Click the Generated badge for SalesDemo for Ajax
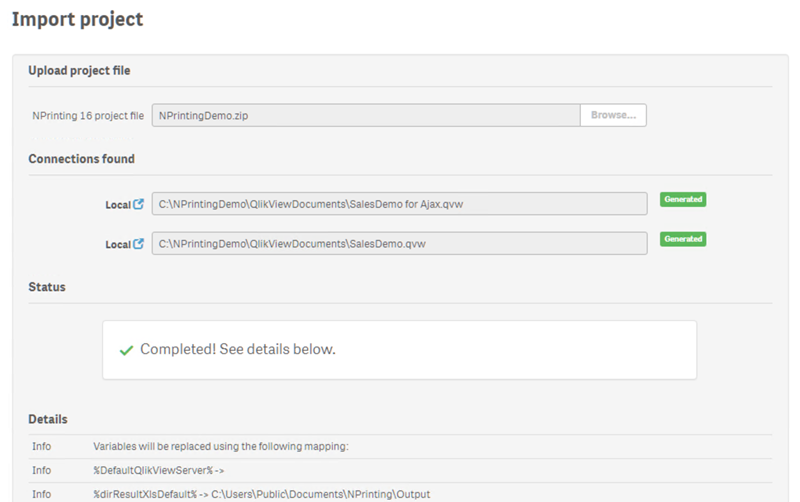This screenshot has width=800, height=502. (x=683, y=199)
